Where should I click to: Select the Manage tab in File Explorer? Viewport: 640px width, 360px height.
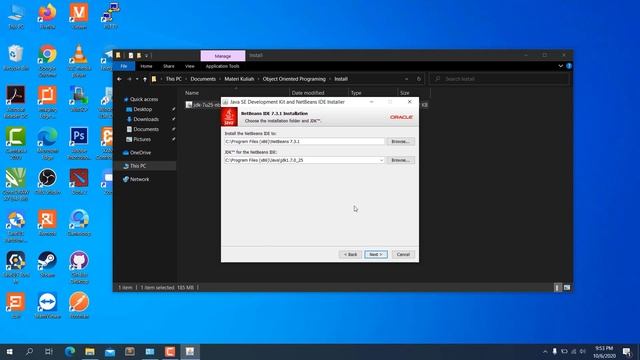point(223,56)
